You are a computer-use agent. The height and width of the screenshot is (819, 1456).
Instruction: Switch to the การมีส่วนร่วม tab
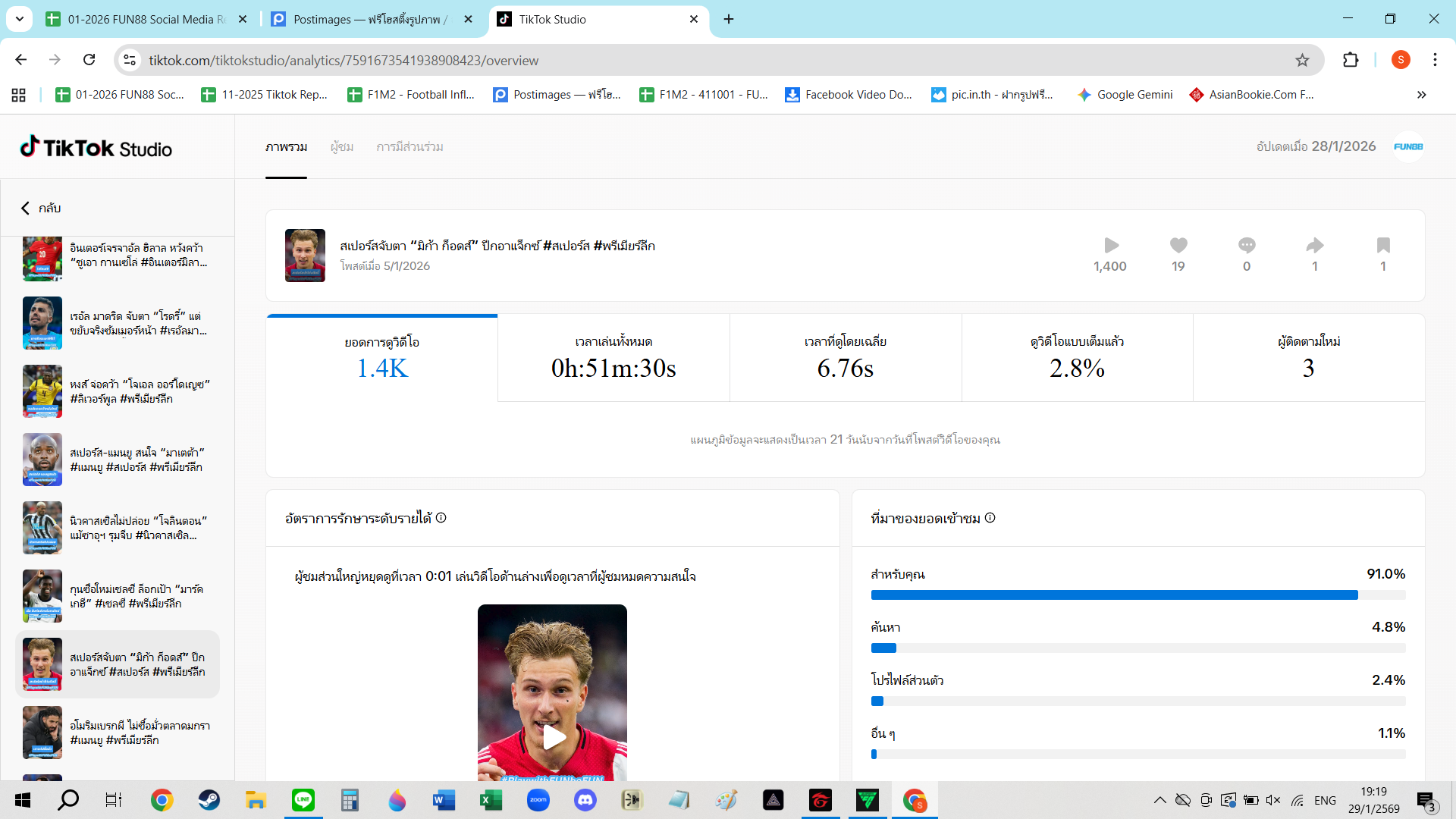coord(409,147)
